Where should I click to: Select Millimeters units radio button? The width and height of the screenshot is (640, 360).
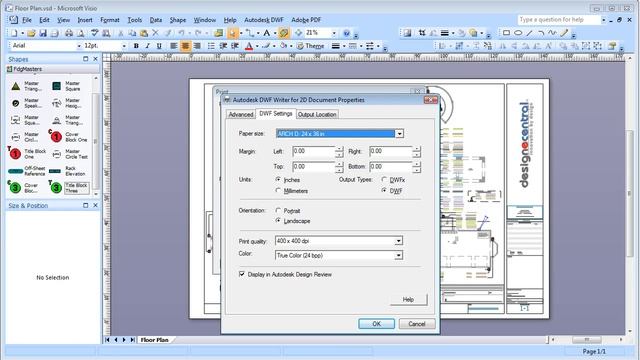pyautogui.click(x=278, y=191)
